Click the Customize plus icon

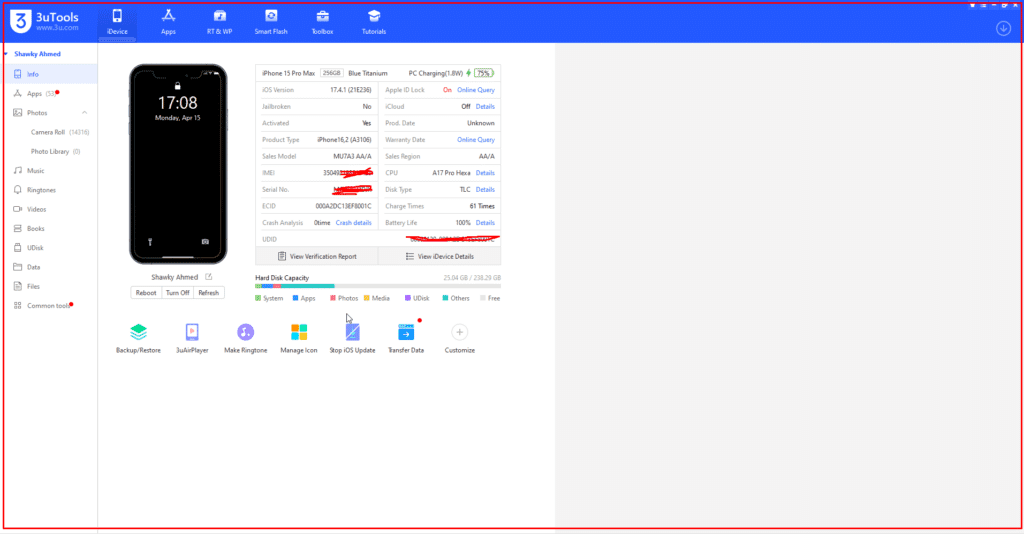tap(460, 333)
